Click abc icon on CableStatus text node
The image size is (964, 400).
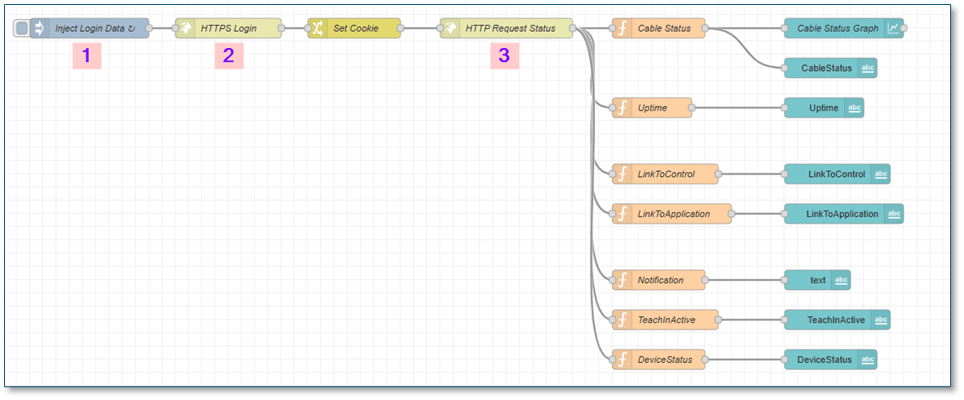click(x=867, y=68)
